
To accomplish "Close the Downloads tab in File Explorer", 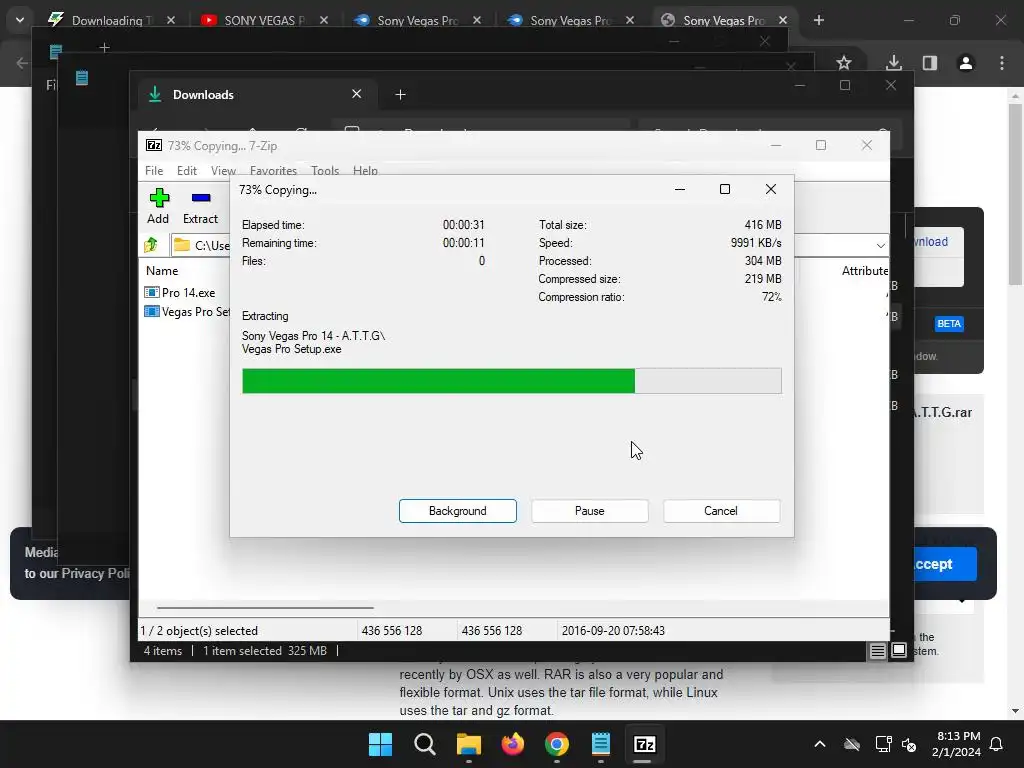I will pyautogui.click(x=357, y=94).
